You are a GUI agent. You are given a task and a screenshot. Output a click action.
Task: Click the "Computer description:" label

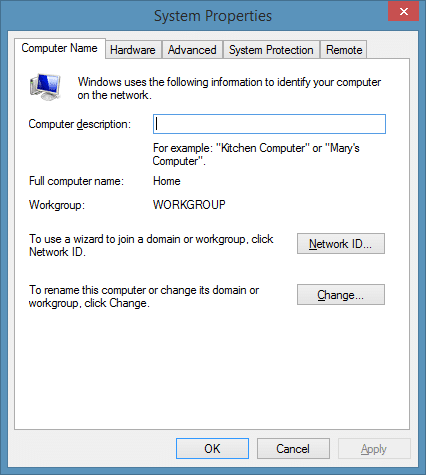(80, 124)
